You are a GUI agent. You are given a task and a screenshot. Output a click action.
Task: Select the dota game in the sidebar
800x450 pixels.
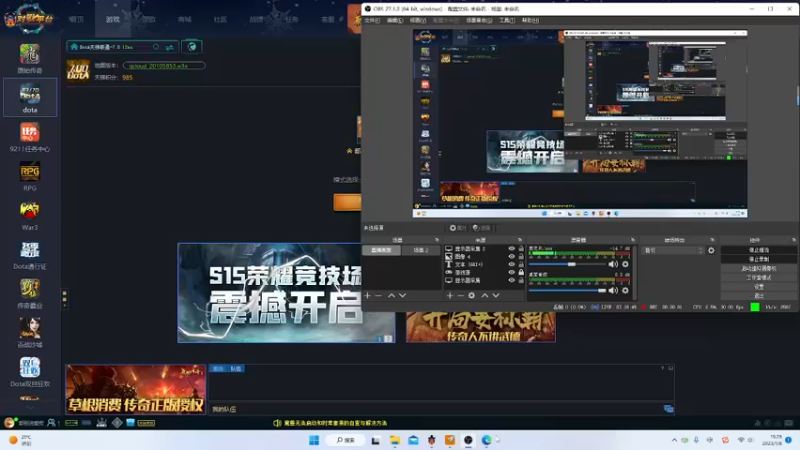(30, 97)
